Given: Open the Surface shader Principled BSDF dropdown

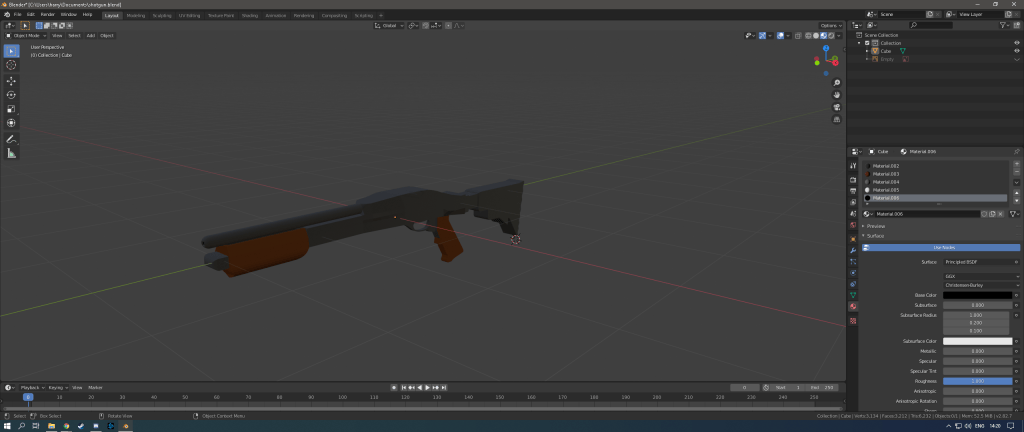Looking at the screenshot, I should tap(978, 262).
